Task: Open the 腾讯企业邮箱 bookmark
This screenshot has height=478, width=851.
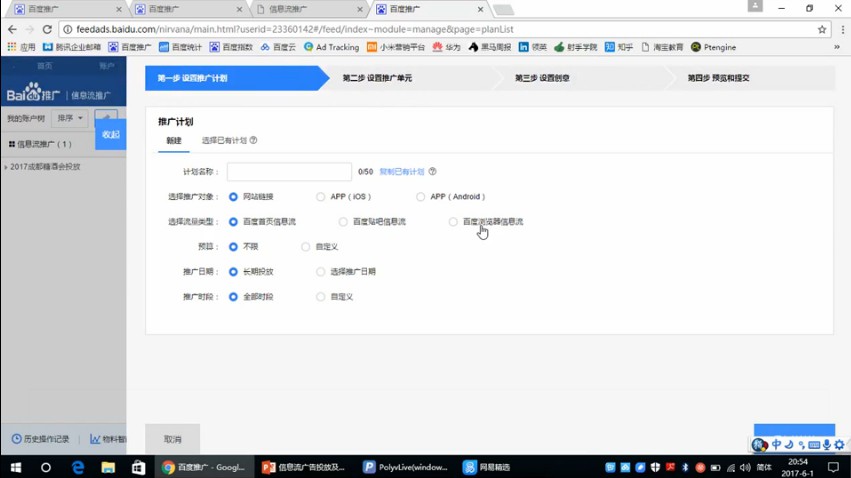Action: 72,47
